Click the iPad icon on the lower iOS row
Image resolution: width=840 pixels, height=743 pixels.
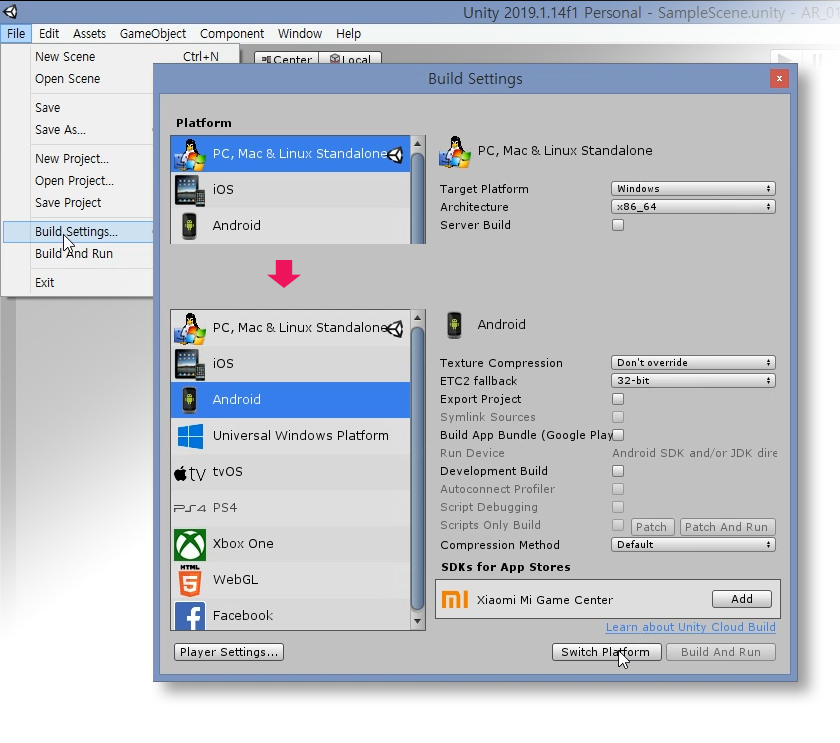[x=189, y=364]
